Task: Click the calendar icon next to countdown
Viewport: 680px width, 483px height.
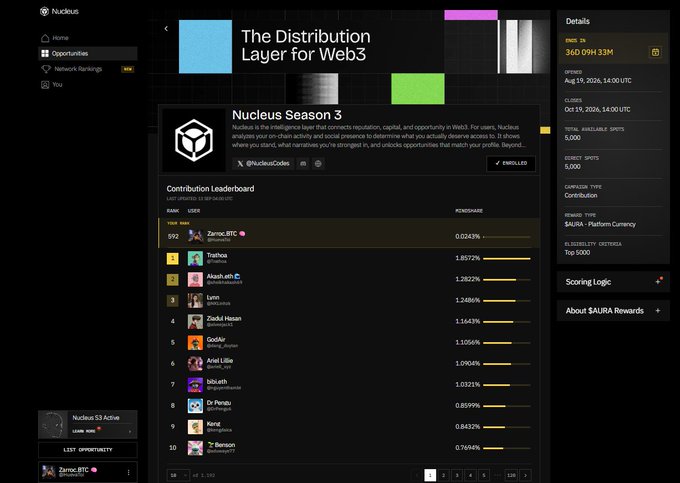Action: 655,52
